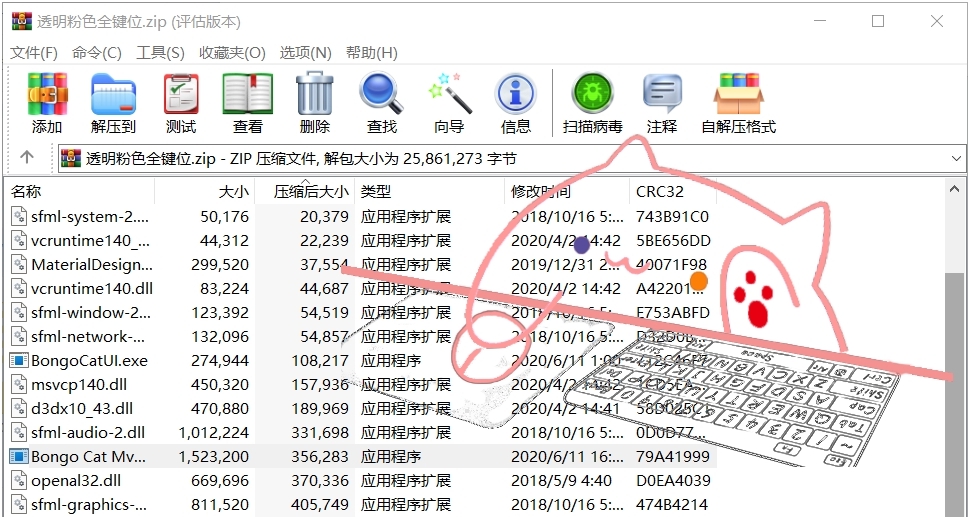This screenshot has height=517, width=970.
Task: Click the 删除 (Delete) trash icon
Action: (x=314, y=94)
